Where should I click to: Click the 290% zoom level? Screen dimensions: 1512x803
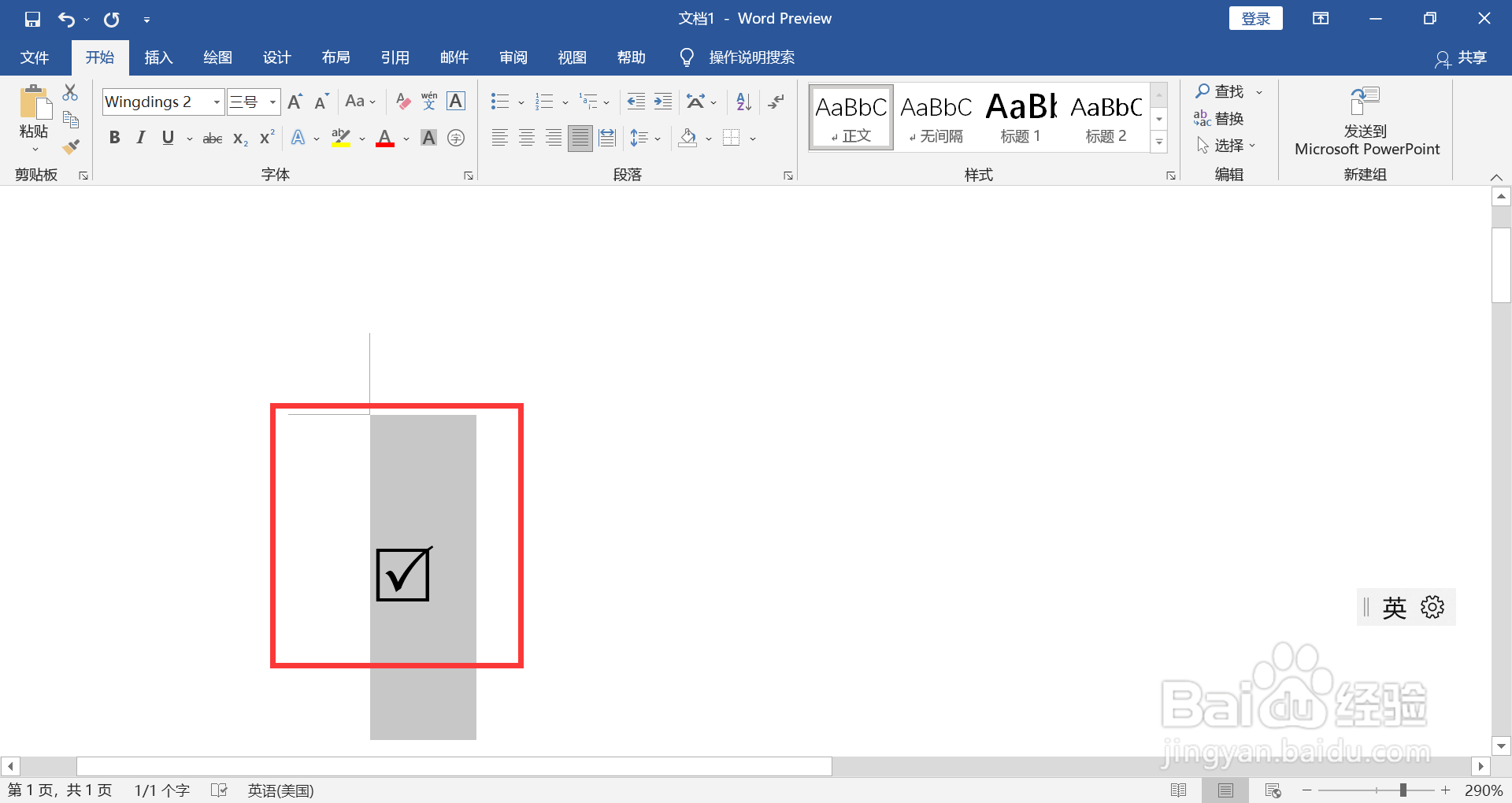point(1484,790)
